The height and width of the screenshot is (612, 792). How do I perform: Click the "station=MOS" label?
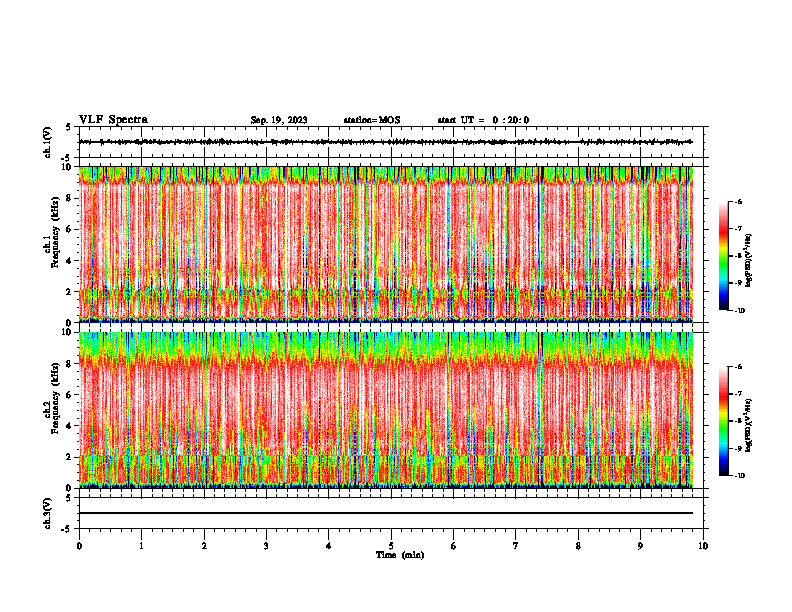pyautogui.click(x=372, y=120)
